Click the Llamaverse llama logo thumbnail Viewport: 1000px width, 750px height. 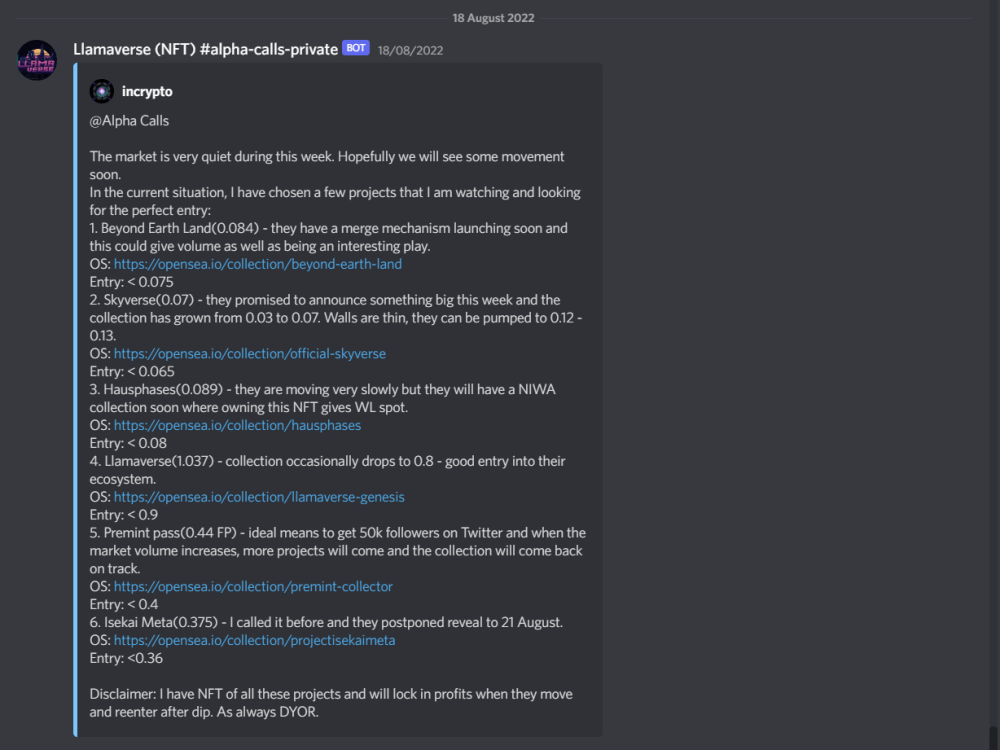tap(36, 60)
